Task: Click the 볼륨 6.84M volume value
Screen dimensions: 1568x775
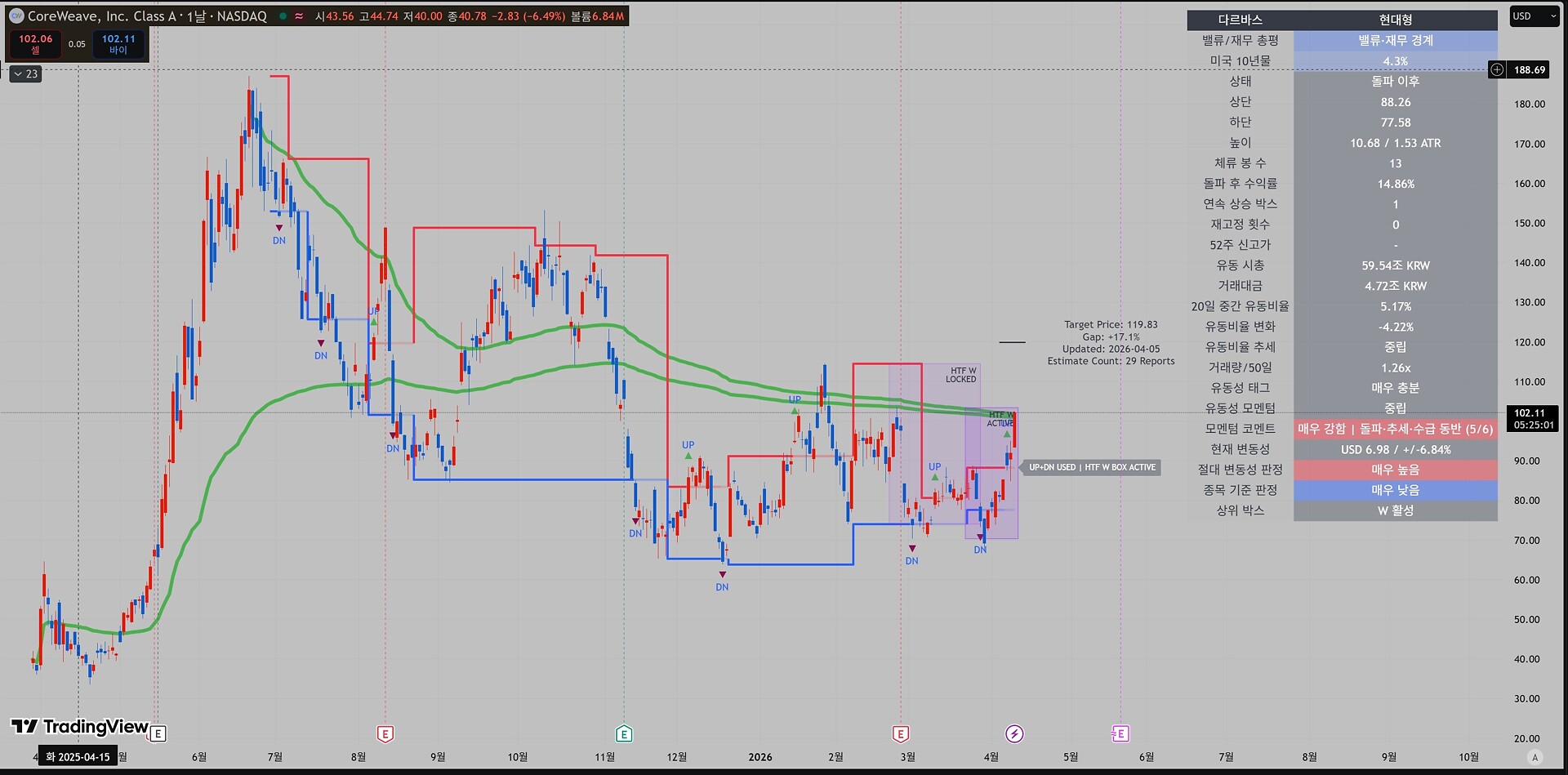Action: click(597, 16)
